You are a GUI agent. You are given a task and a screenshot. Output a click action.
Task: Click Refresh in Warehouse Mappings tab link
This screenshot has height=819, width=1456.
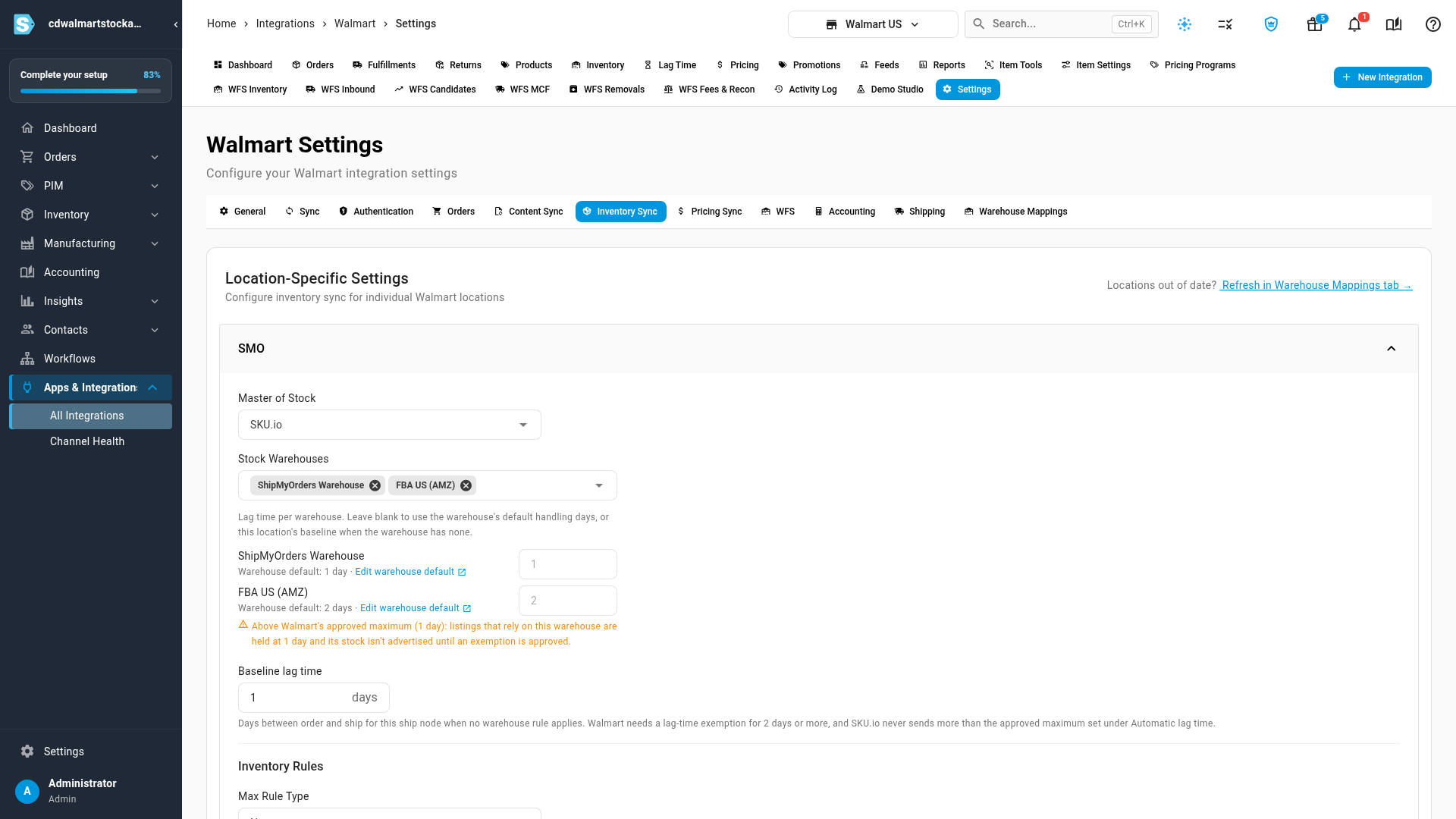(x=1316, y=285)
